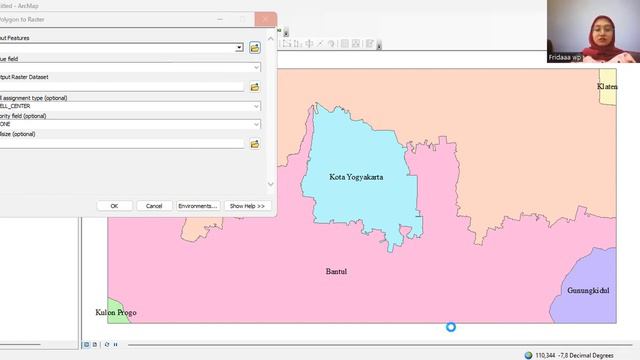Click OK in Polygon to Raster dialog
The image size is (640, 360).
click(114, 206)
